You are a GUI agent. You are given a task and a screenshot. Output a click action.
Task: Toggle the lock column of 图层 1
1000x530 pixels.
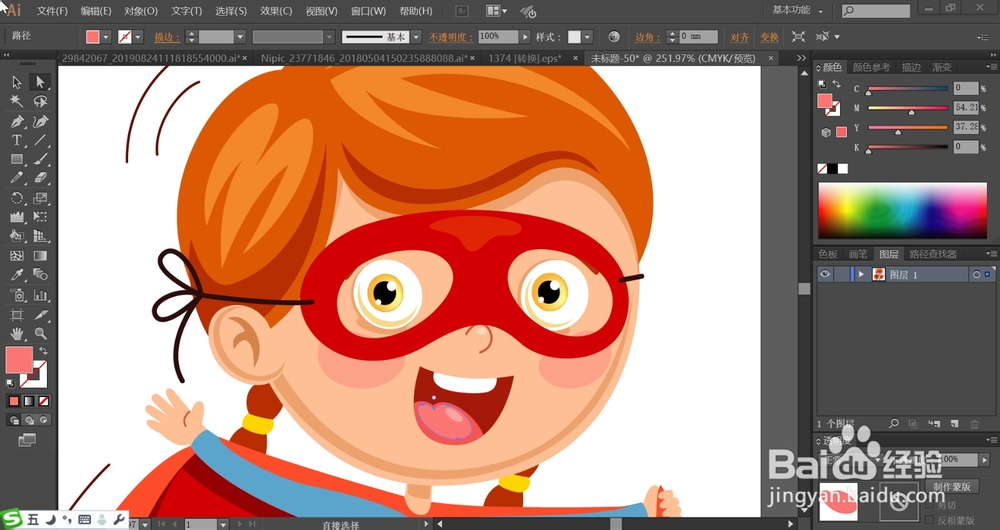(841, 274)
